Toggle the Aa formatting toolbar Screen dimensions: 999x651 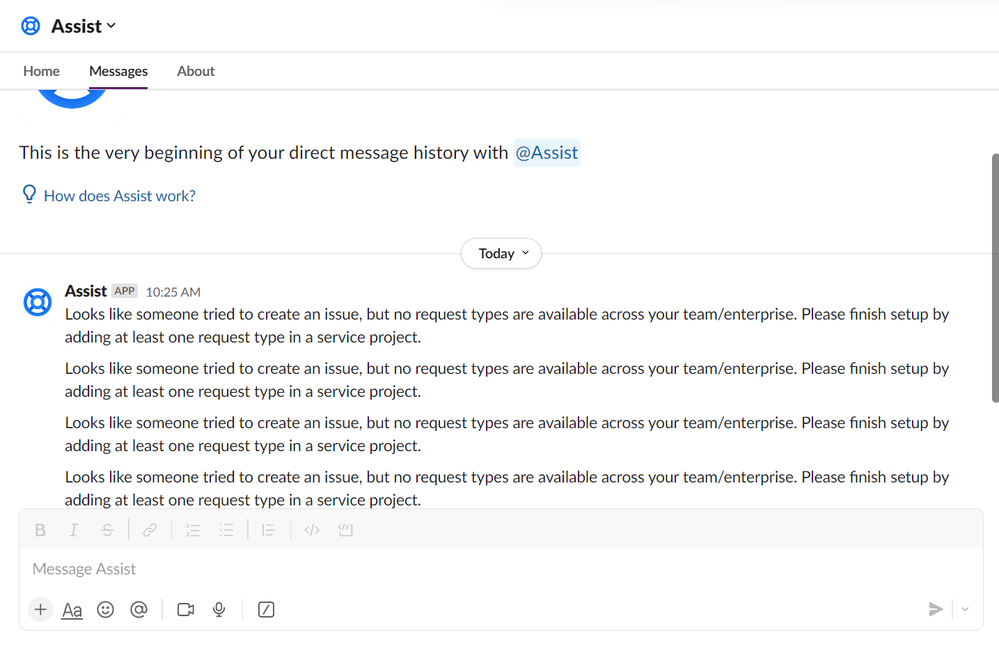(72, 610)
